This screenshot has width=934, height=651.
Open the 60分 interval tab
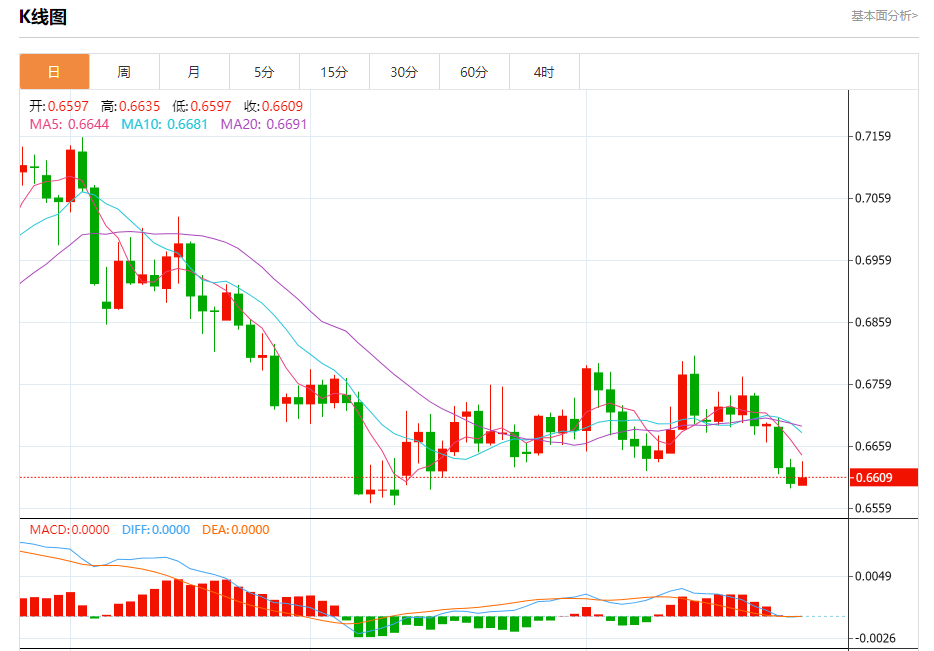pos(474,72)
